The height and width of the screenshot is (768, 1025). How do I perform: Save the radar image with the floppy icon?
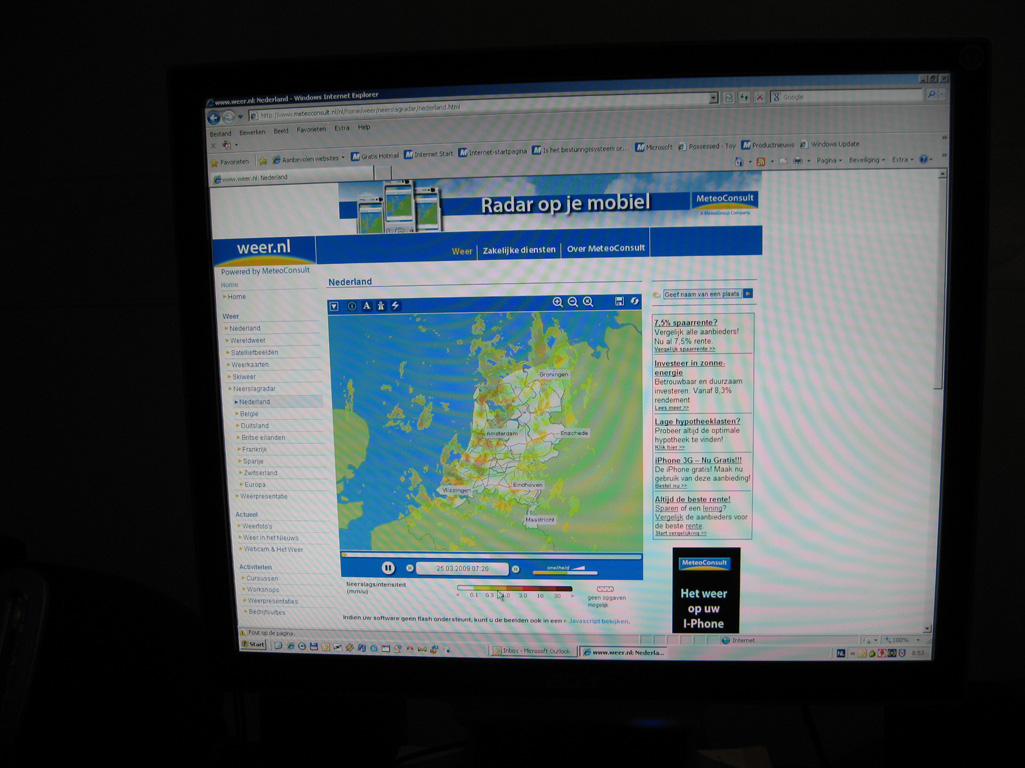[x=619, y=301]
